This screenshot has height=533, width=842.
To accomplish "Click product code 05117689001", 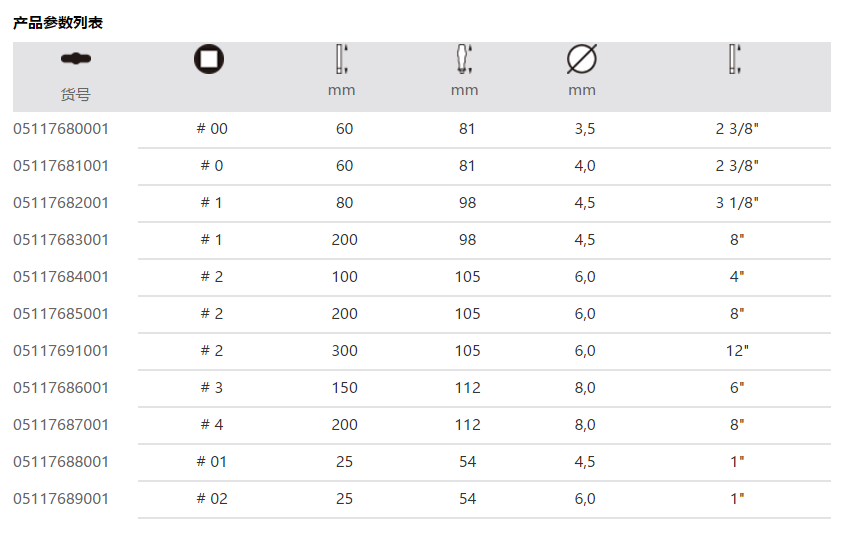I will pos(61,499).
